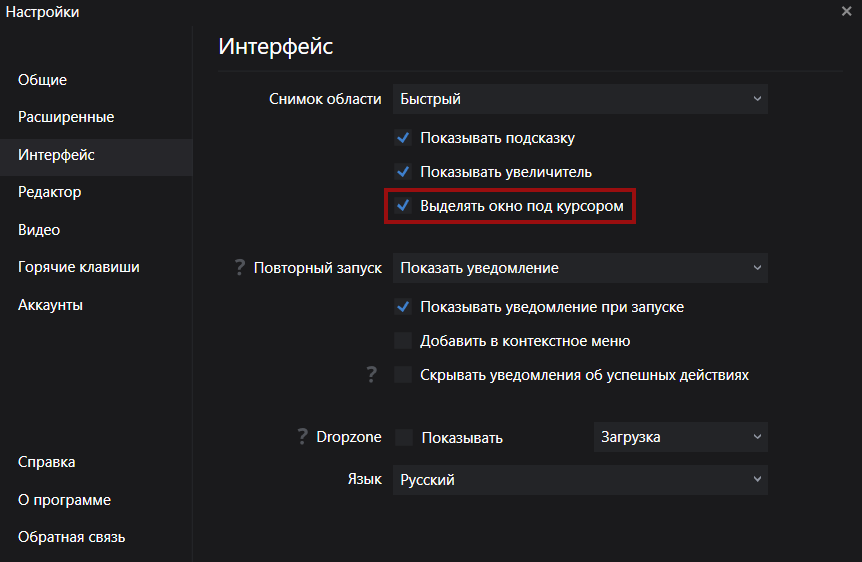Screen dimensions: 862x562
Task: Click the help icon beside Повторный запуск
Action: click(x=240, y=267)
